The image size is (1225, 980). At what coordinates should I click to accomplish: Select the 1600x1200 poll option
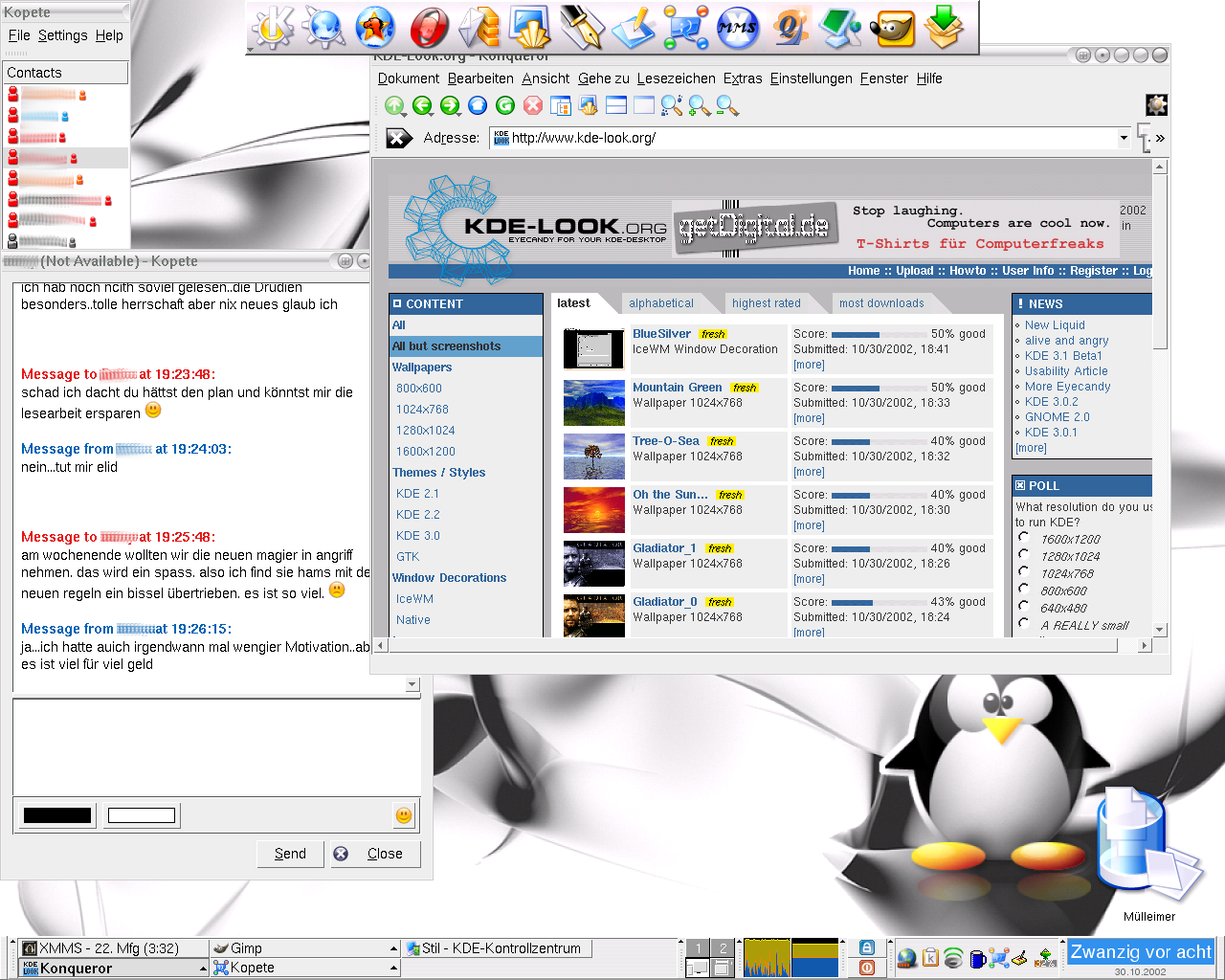point(1023,538)
